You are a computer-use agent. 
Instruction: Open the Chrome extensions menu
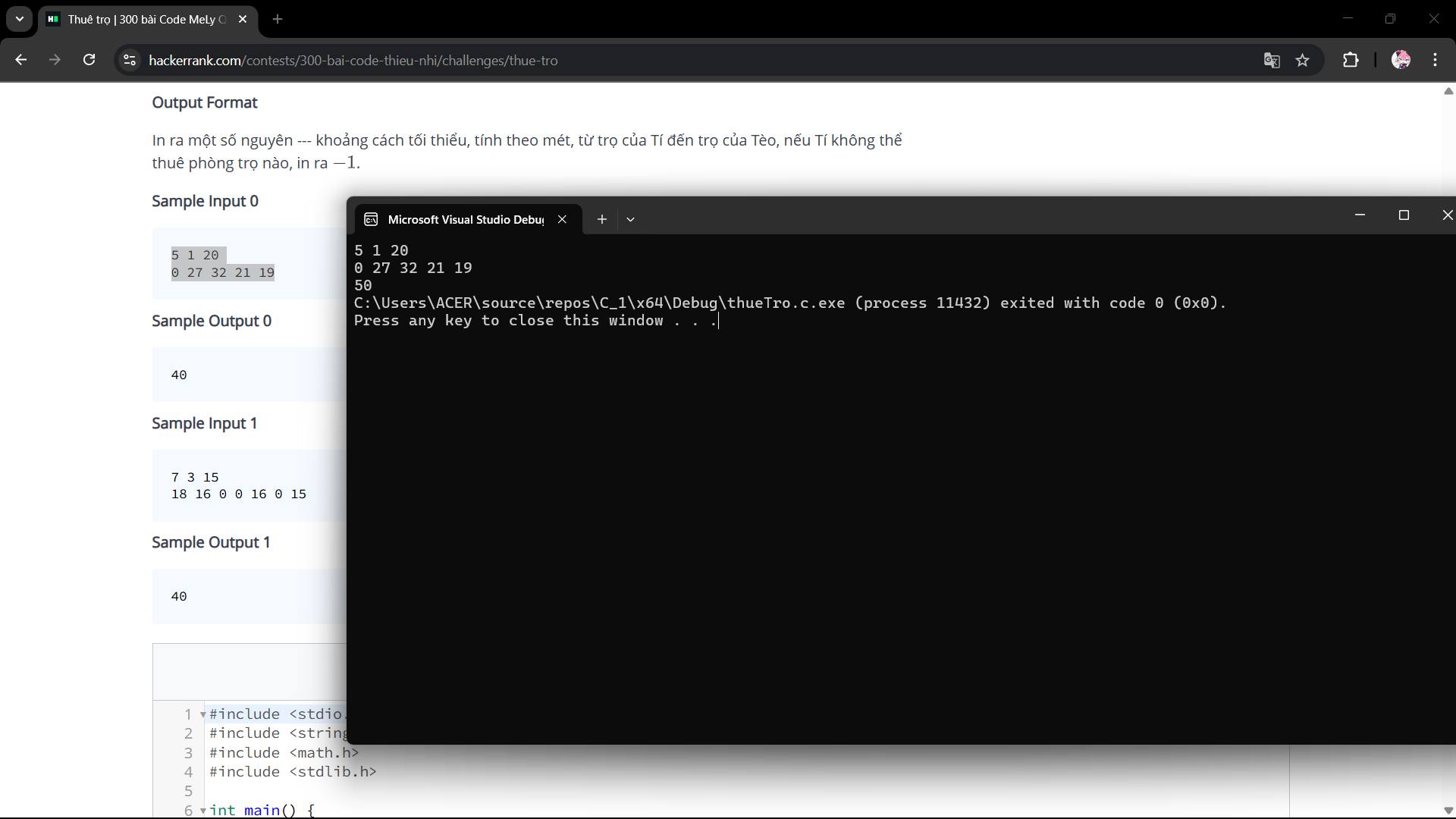coord(1351,60)
